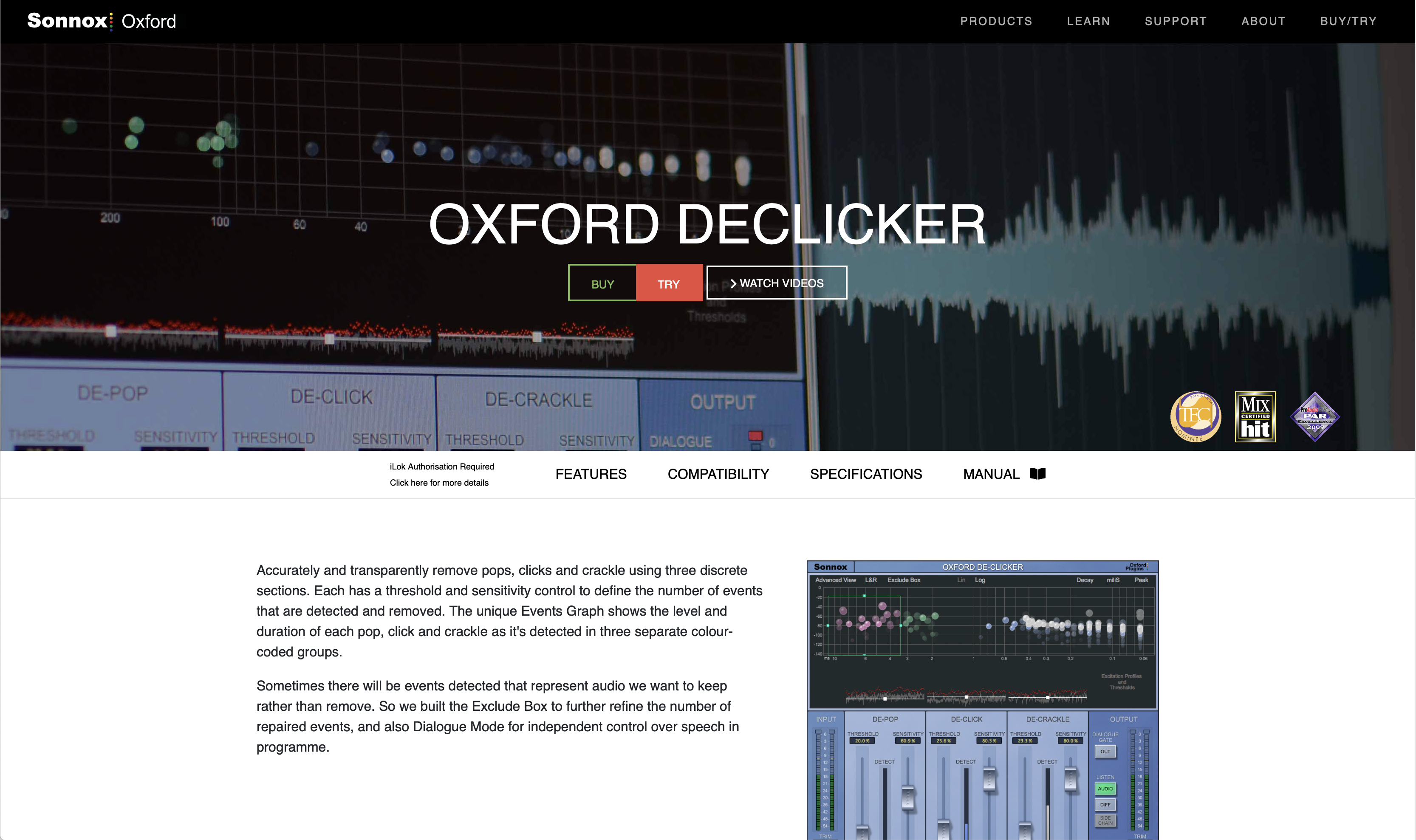Click the TFC Nominee award badge
Image resolution: width=1416 pixels, height=840 pixels.
1195,417
